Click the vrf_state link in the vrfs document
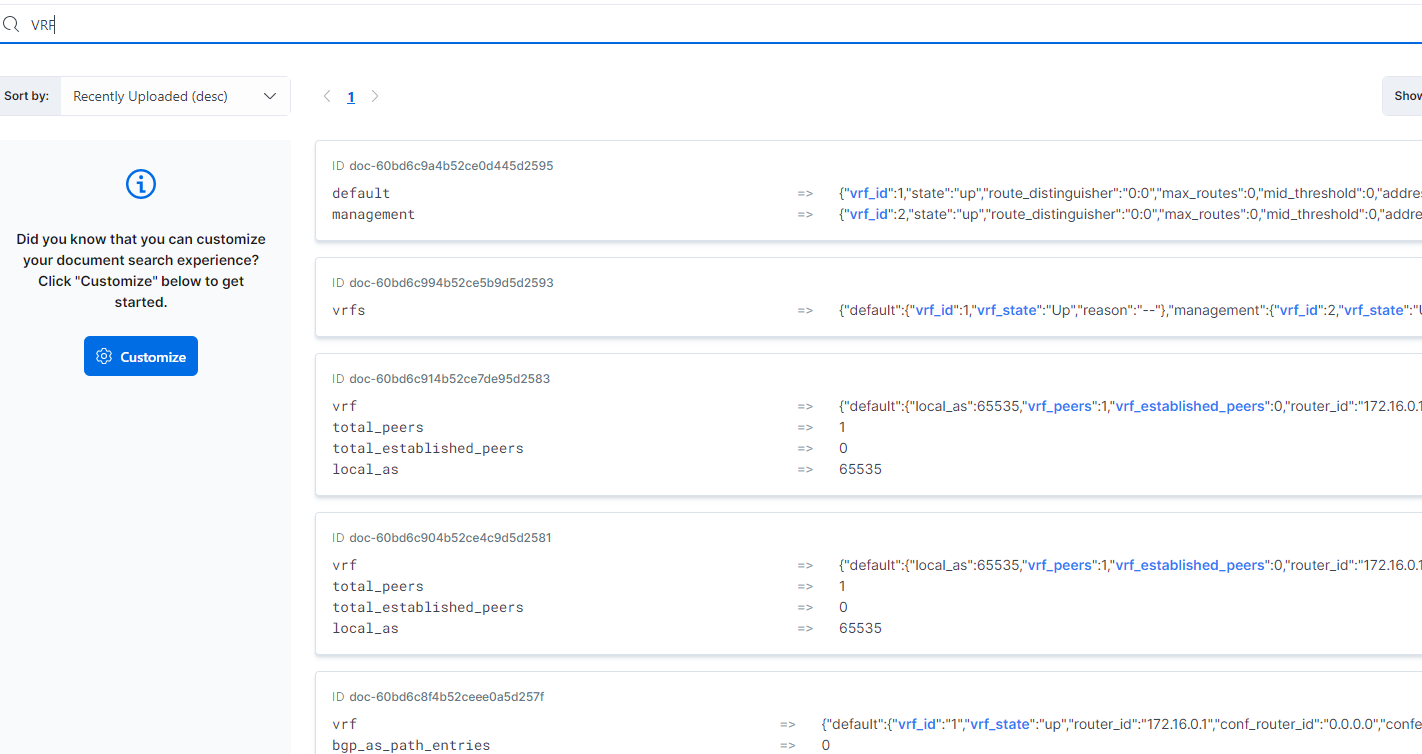 pos(1007,310)
